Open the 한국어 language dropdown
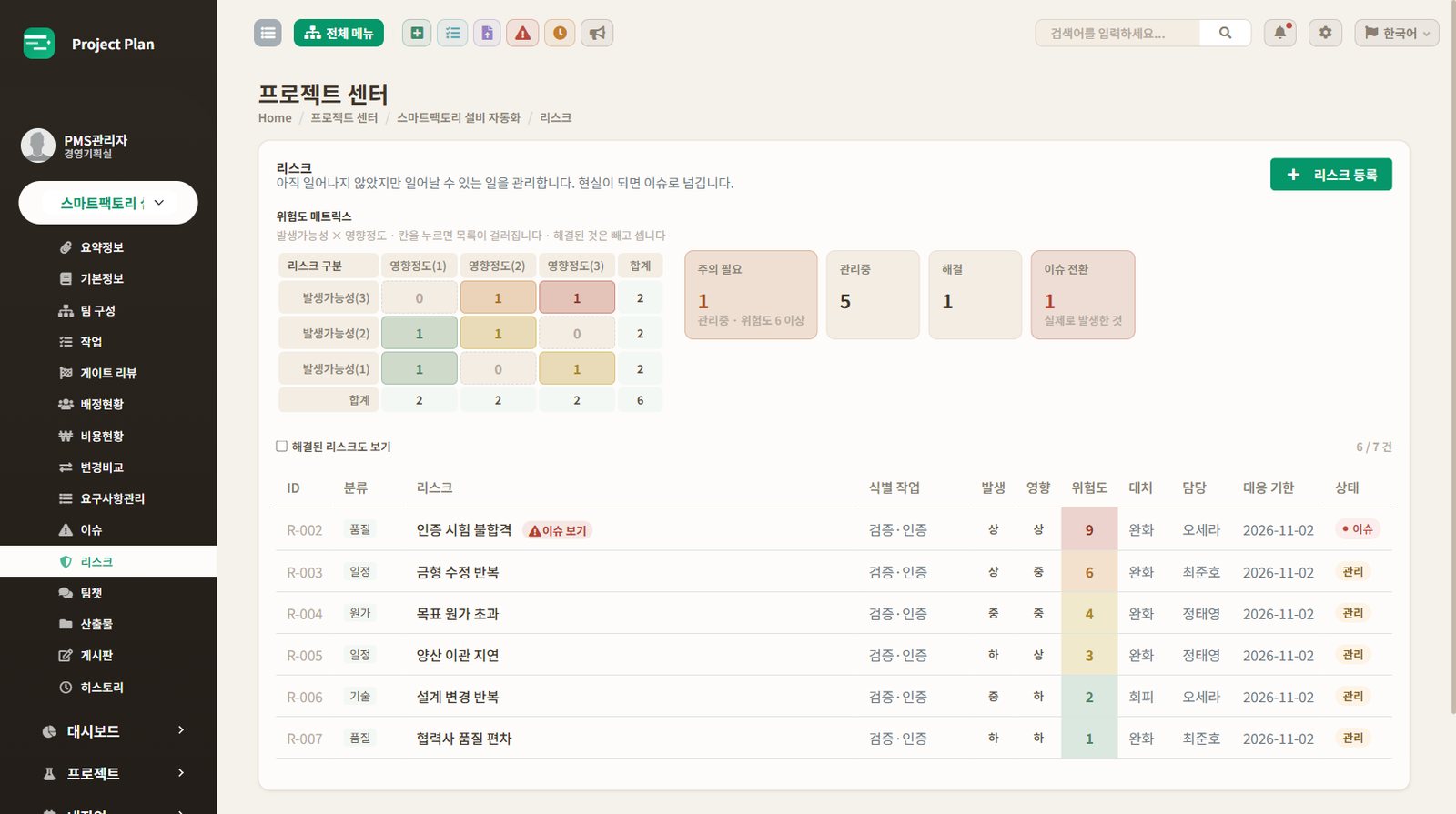Screen dimensions: 1456x814 (x=1397, y=33)
